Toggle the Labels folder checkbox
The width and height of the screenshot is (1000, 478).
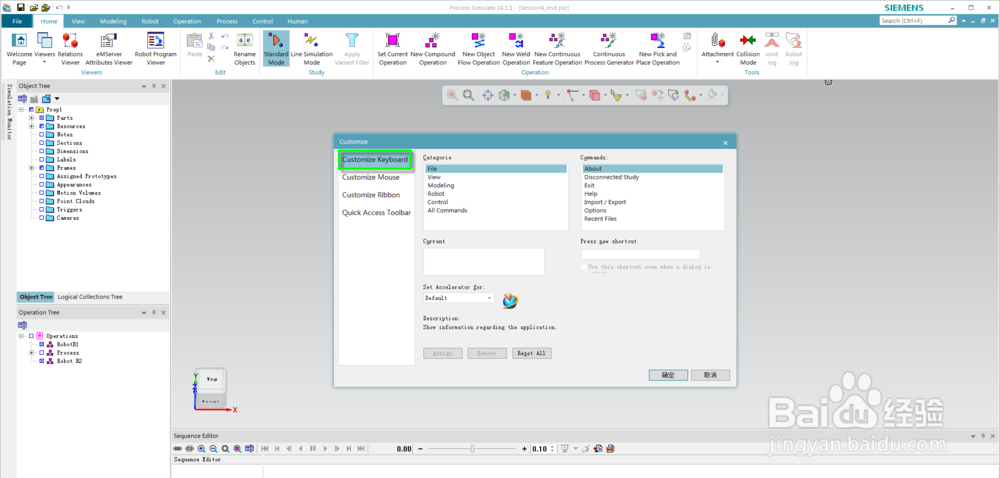pyautogui.click(x=42, y=159)
